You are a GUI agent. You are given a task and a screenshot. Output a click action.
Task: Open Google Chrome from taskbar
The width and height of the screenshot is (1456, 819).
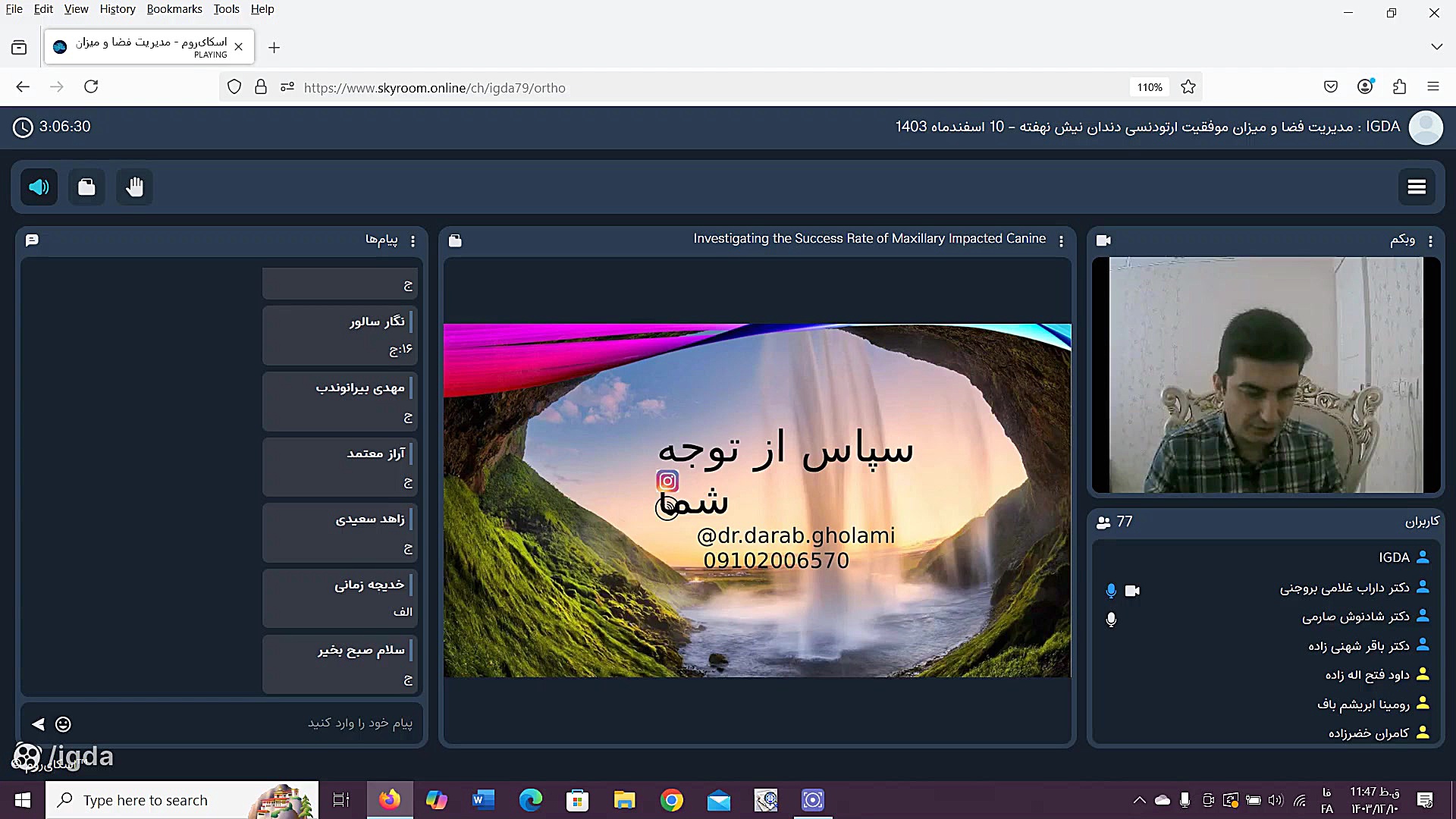coord(671,800)
